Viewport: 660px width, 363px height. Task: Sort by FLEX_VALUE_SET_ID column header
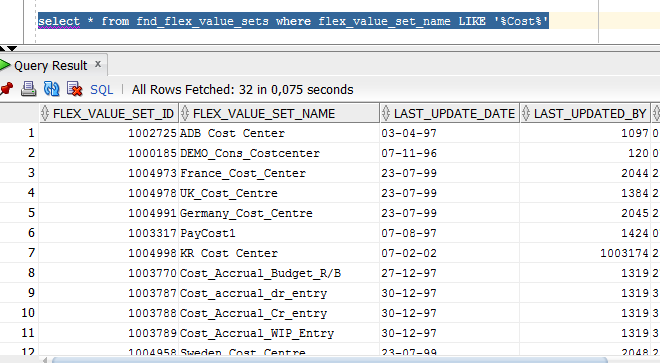tap(109, 113)
